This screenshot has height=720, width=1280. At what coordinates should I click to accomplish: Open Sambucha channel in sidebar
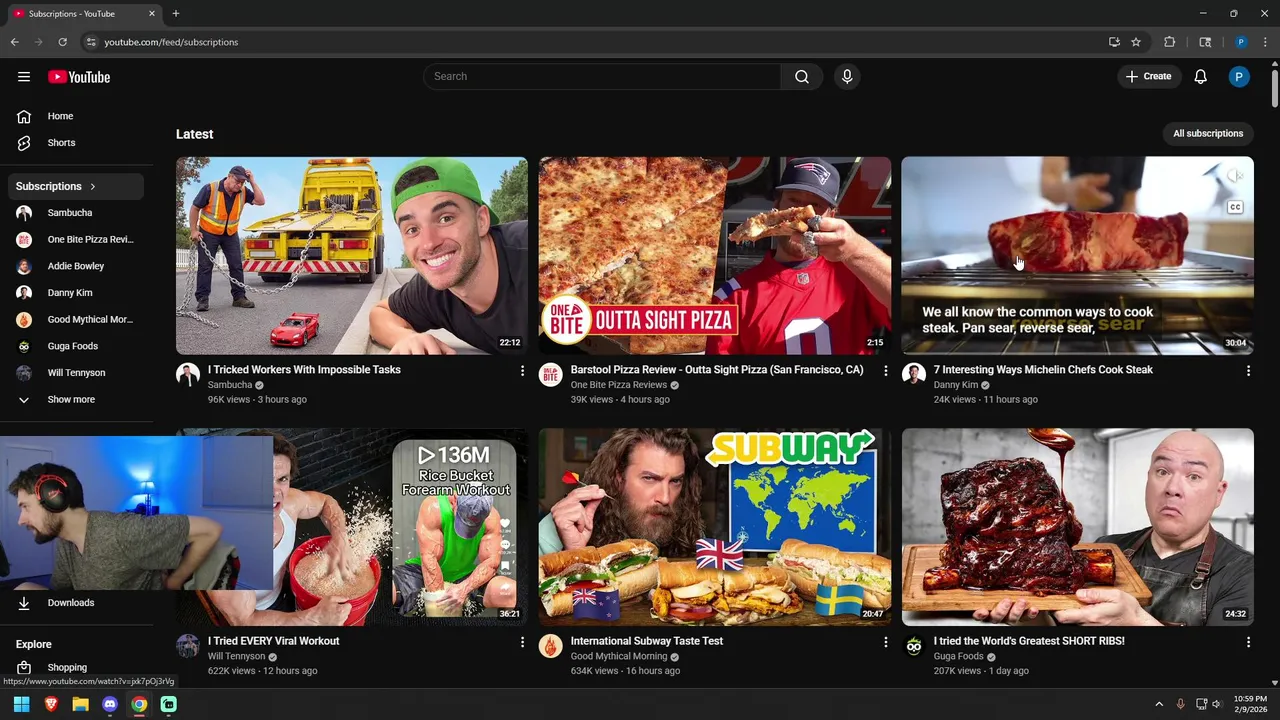pyautogui.click(x=72, y=213)
